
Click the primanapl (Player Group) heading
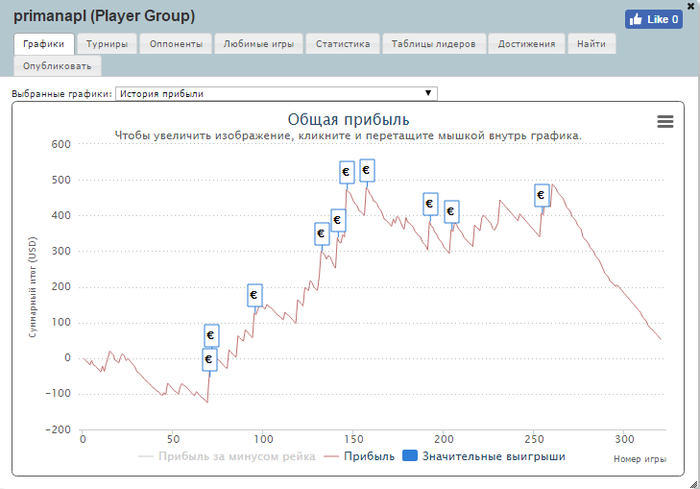(x=104, y=16)
